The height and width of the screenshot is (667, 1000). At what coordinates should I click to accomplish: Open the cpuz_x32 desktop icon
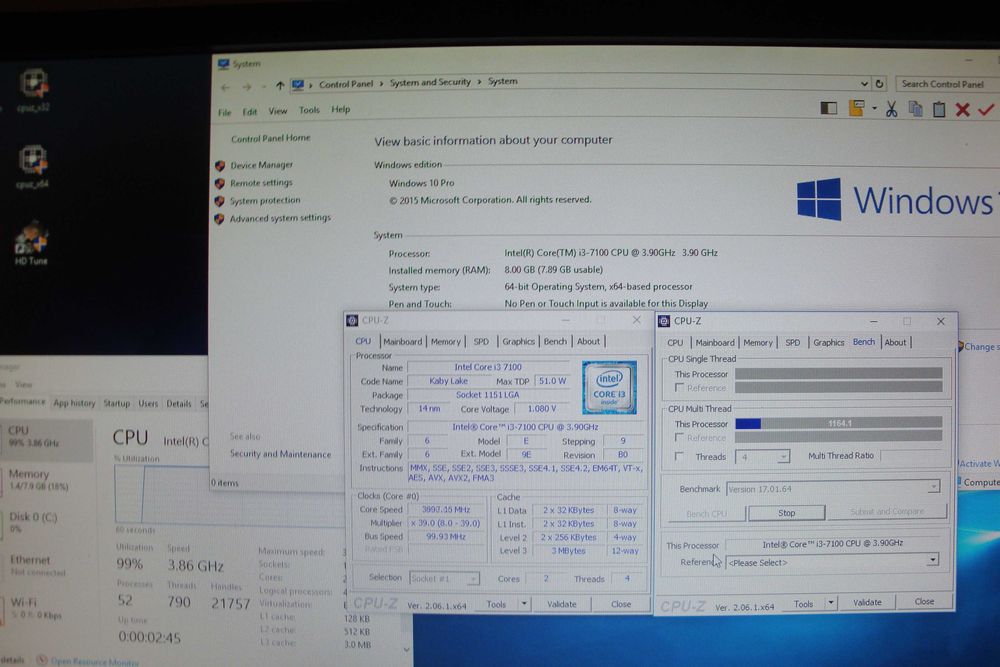(x=34, y=84)
